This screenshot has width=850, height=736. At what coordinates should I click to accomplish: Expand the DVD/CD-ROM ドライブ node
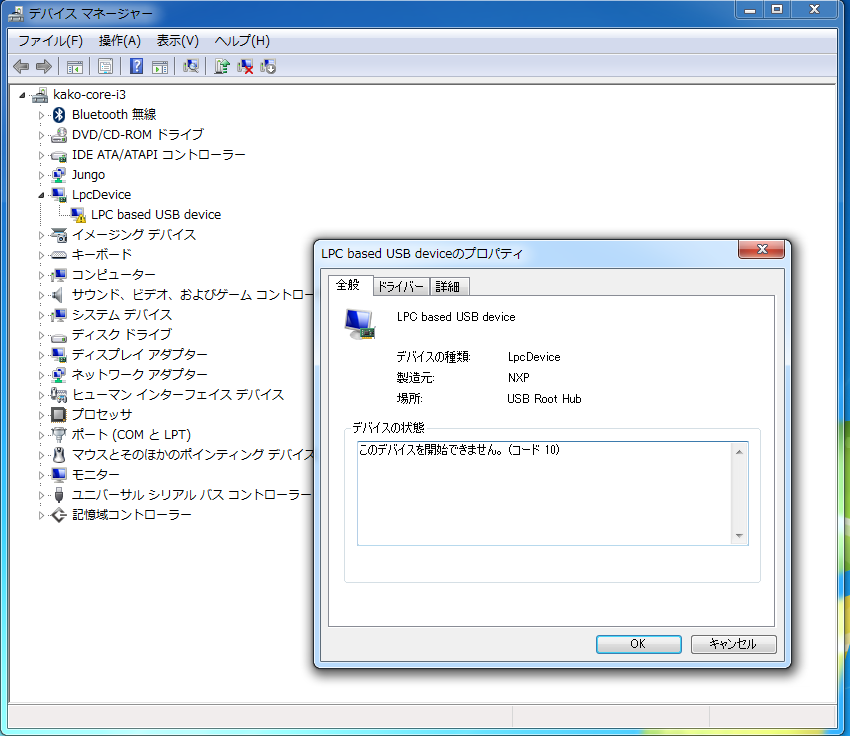41,135
